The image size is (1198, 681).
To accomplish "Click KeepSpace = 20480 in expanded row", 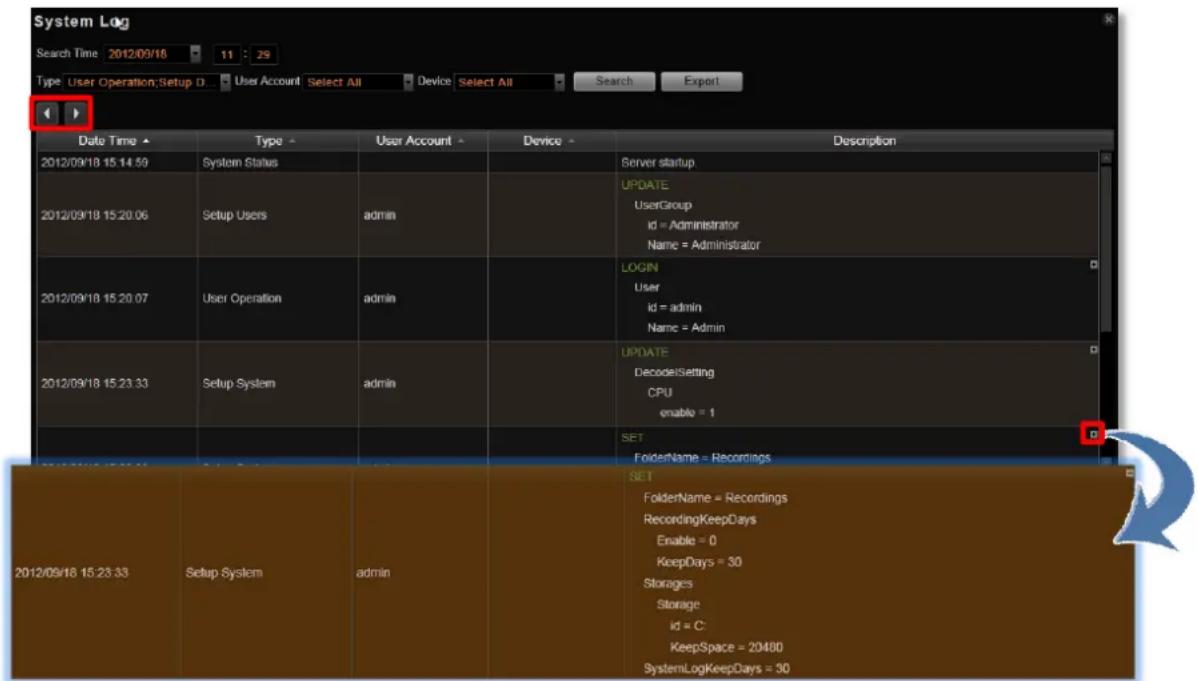I will coord(726,647).
